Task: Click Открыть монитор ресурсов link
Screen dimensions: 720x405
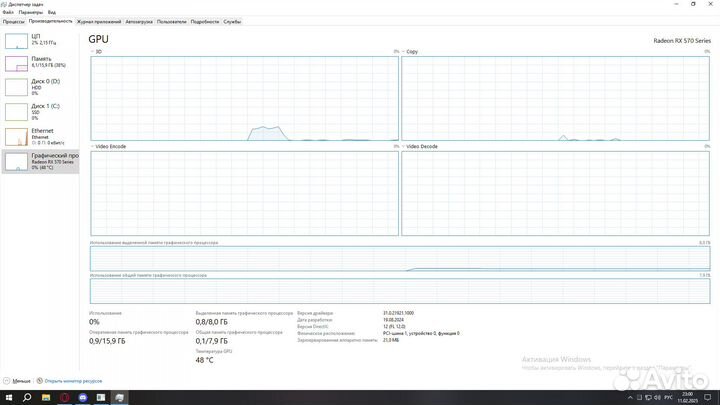Action: tap(72, 381)
